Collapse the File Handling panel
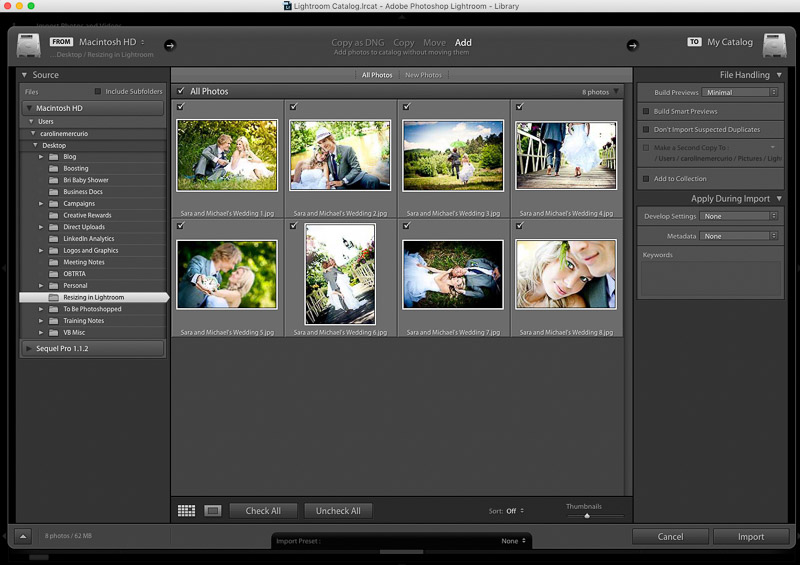Image resolution: width=800 pixels, height=565 pixels. [778, 75]
